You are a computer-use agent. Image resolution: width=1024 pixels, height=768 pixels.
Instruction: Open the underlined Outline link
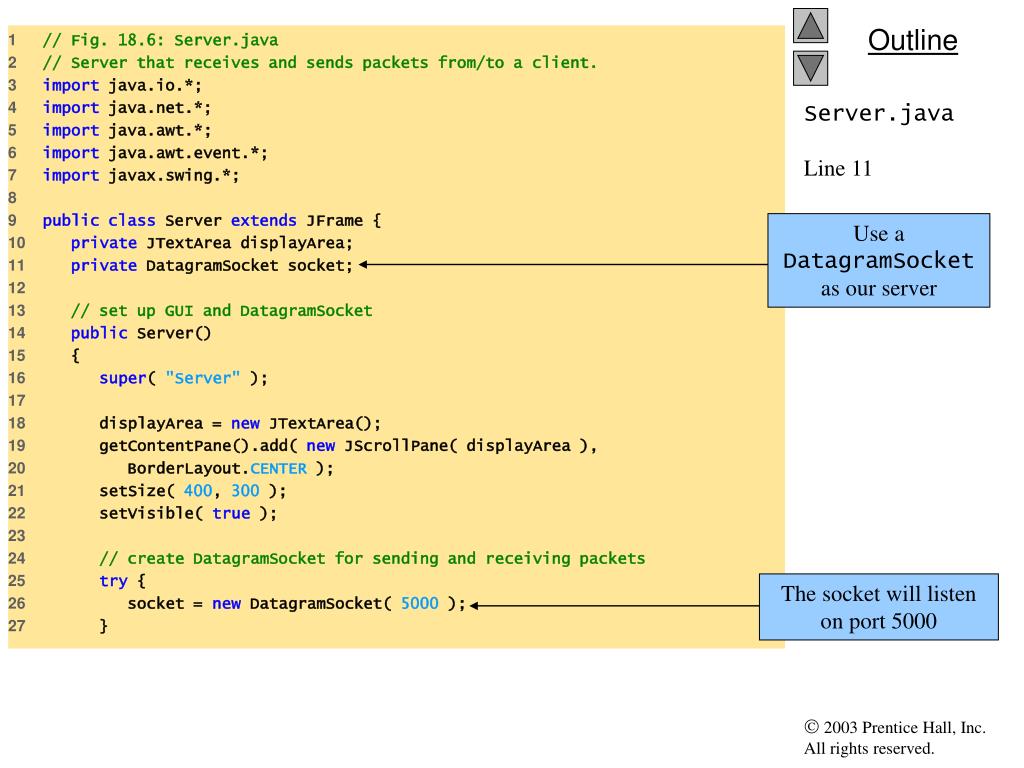[912, 41]
